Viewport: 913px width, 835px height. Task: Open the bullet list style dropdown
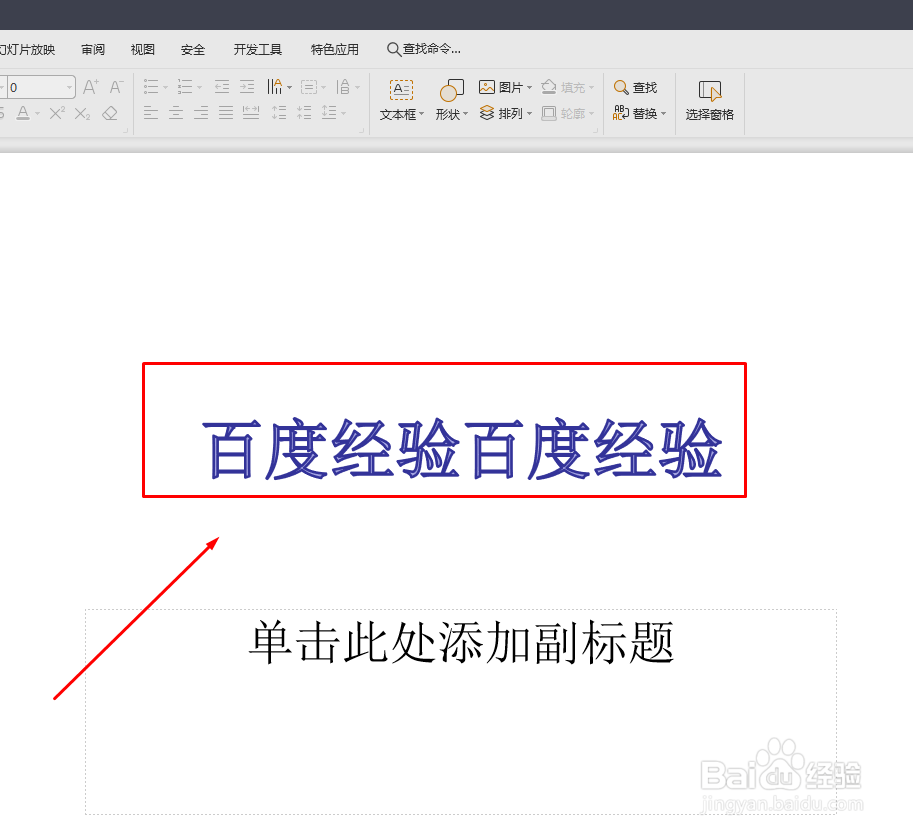[x=166, y=88]
